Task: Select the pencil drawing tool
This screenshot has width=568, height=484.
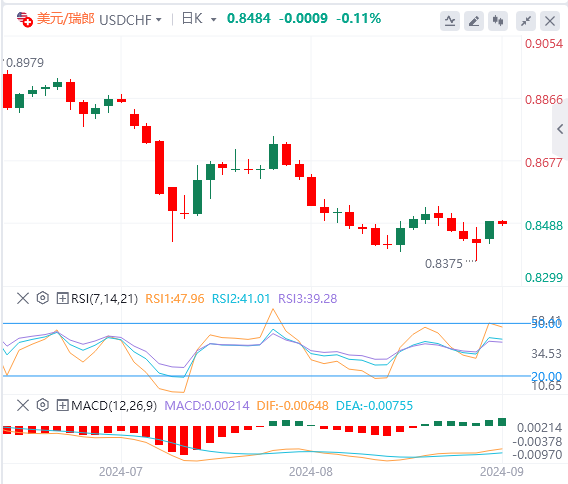Action: (474, 21)
